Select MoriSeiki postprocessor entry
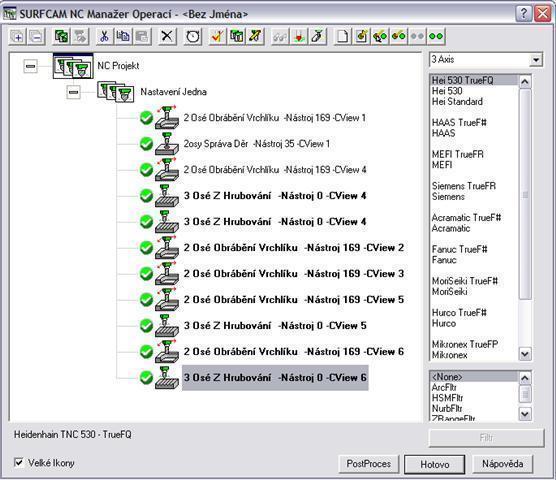Viewport: 556px width, 480px height. coord(474,292)
